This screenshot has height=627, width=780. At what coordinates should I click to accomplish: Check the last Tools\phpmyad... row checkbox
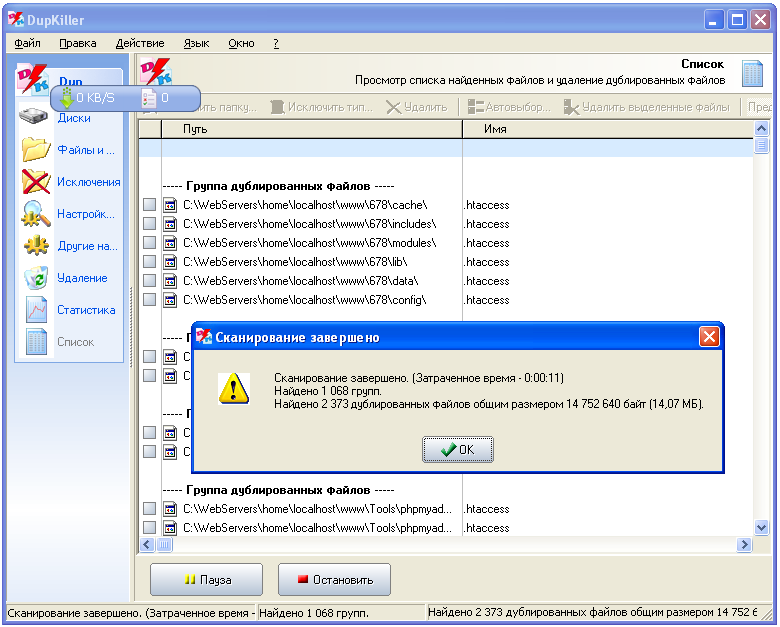click(149, 527)
